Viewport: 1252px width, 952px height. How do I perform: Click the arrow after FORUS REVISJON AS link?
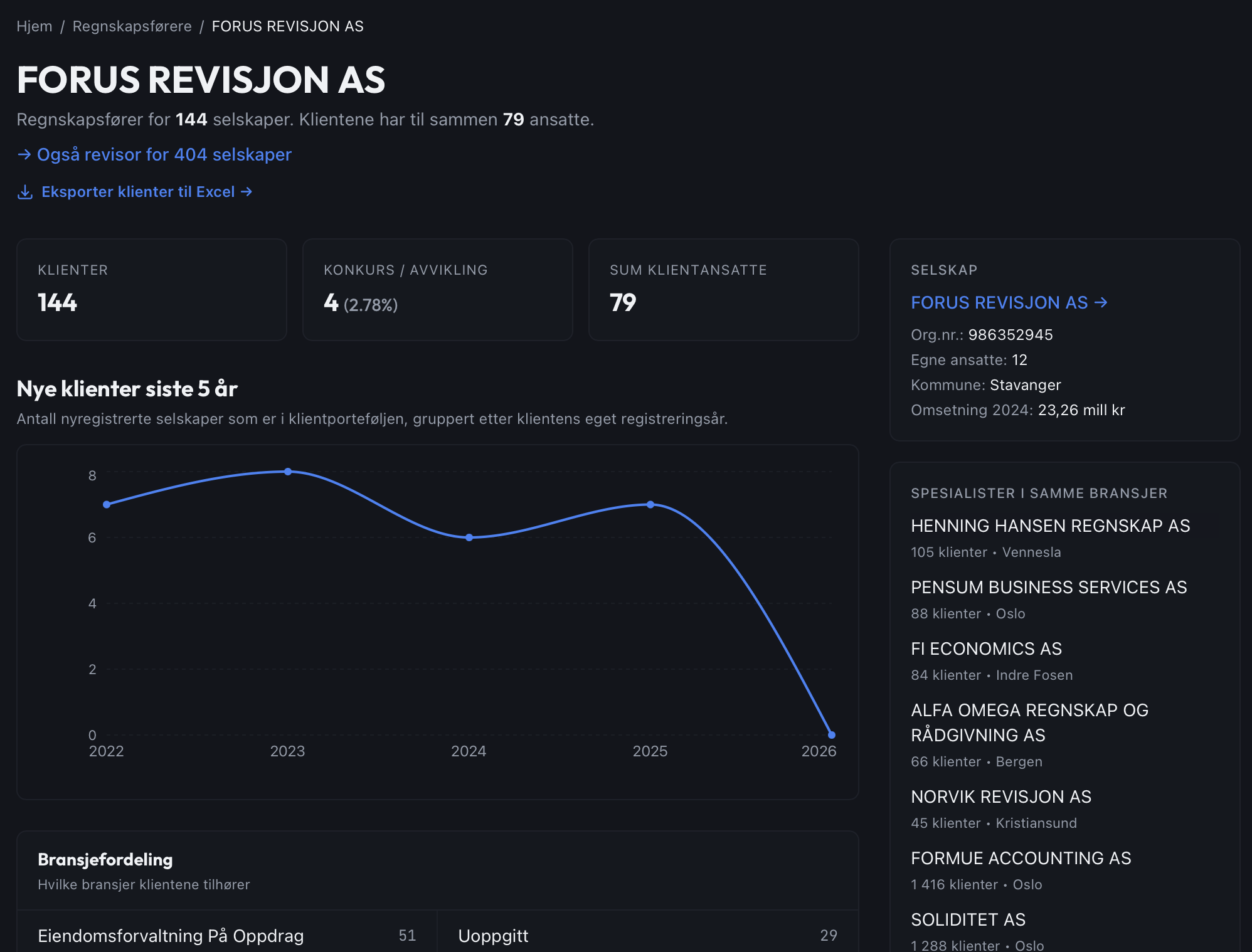point(1101,303)
